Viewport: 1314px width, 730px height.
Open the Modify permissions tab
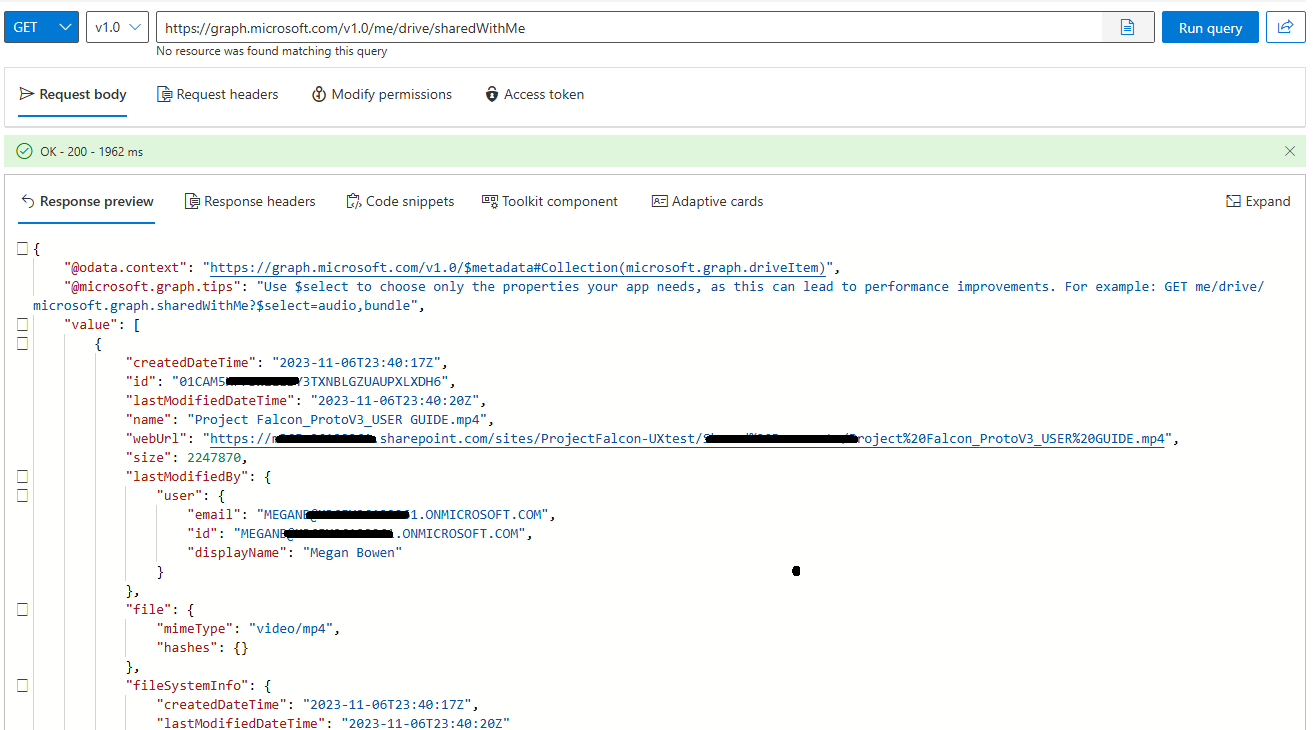[x=382, y=94]
